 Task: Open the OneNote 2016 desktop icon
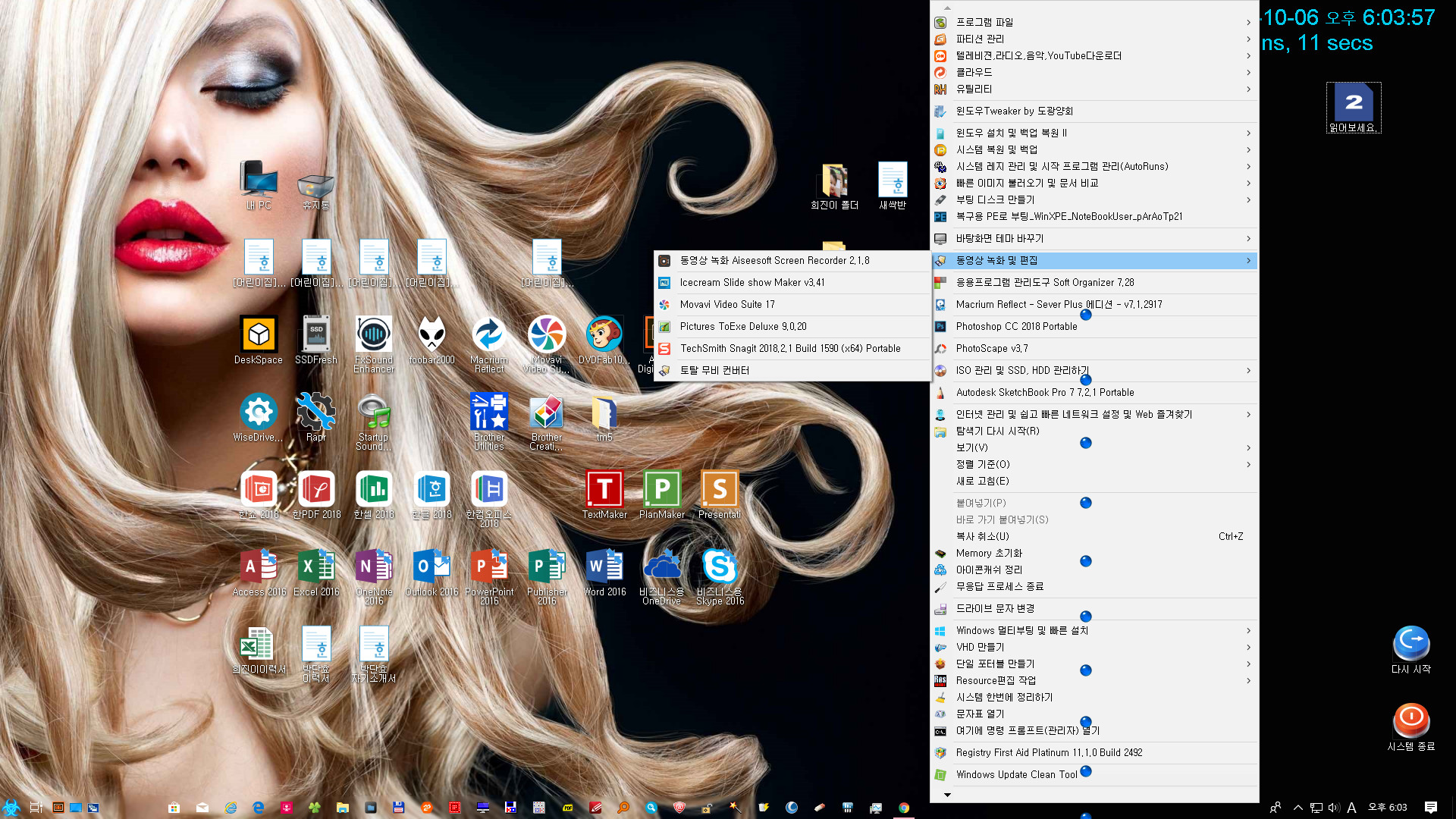click(374, 576)
